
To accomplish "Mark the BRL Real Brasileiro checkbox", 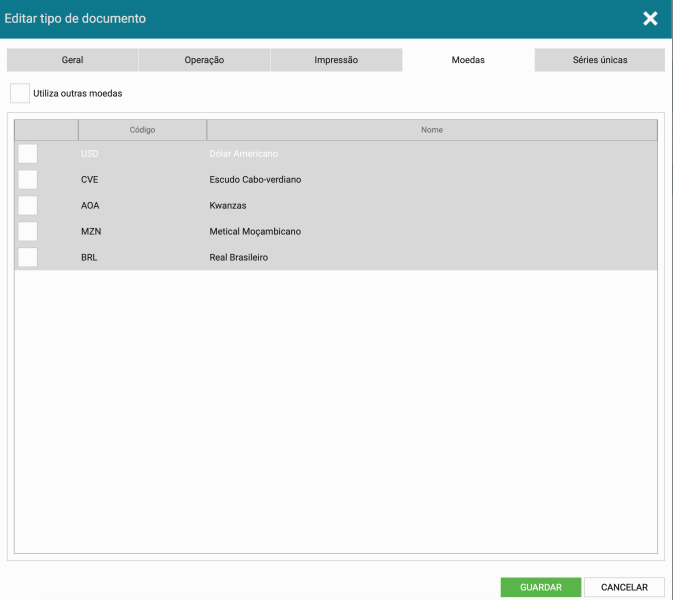I will 28,258.
